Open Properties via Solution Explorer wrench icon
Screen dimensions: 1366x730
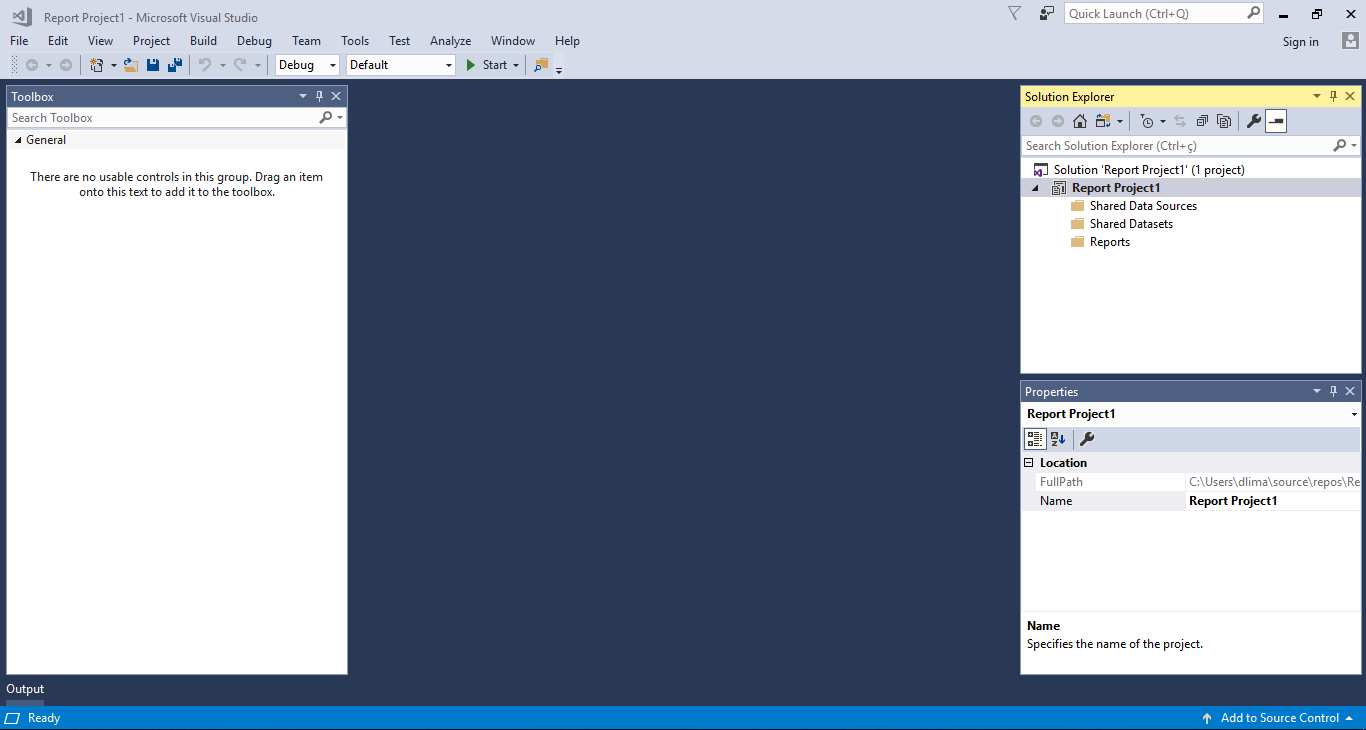(x=1254, y=121)
